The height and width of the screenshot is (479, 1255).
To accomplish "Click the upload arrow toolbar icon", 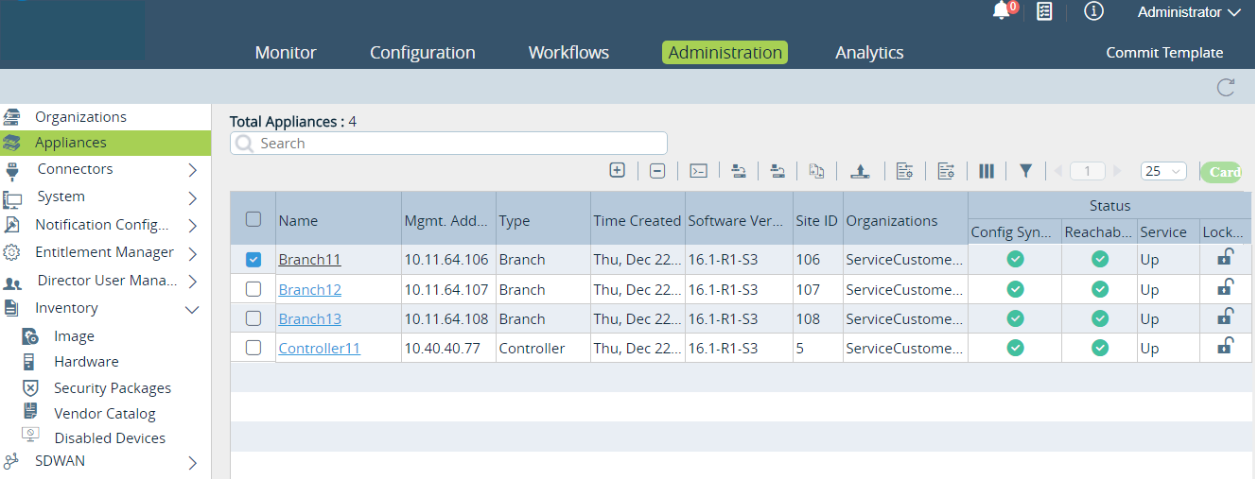I will click(x=859, y=171).
